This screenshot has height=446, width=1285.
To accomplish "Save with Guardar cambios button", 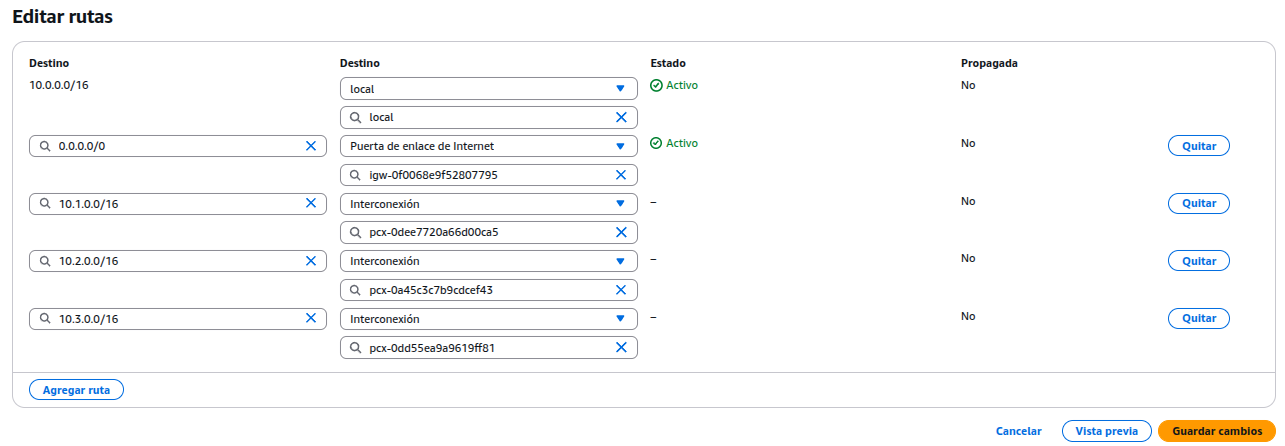I will tap(1216, 431).
